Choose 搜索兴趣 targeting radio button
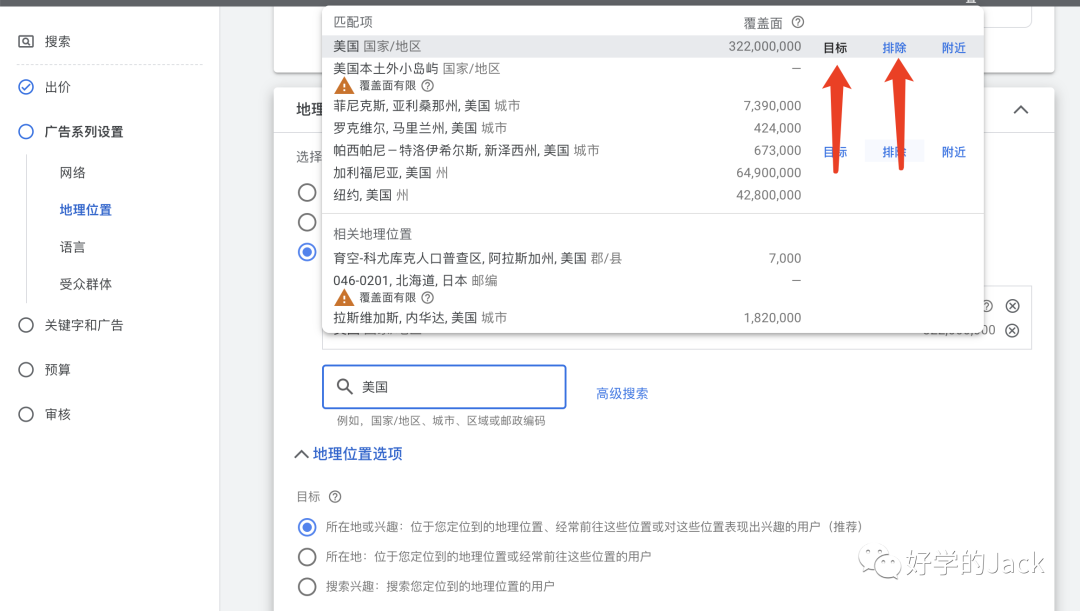The image size is (1080, 611). pyautogui.click(x=307, y=586)
